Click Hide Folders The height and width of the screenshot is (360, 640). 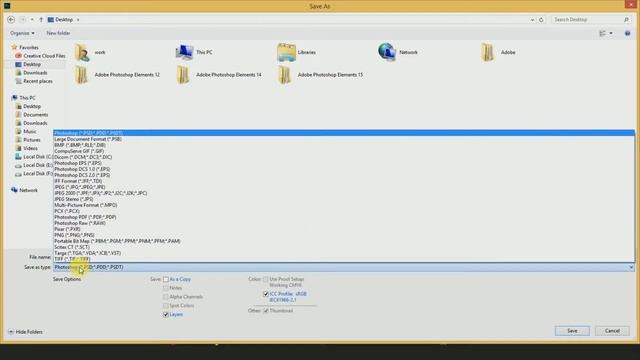[25, 332]
